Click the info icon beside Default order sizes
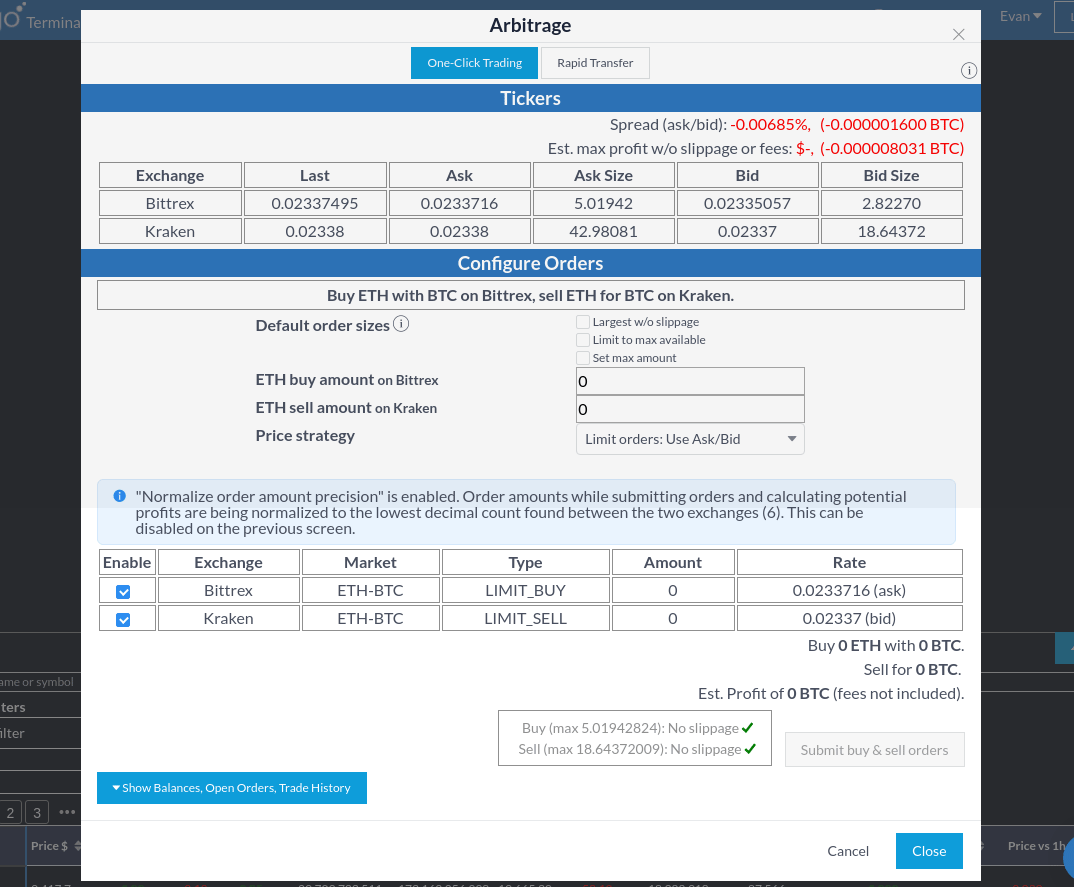 pos(401,324)
